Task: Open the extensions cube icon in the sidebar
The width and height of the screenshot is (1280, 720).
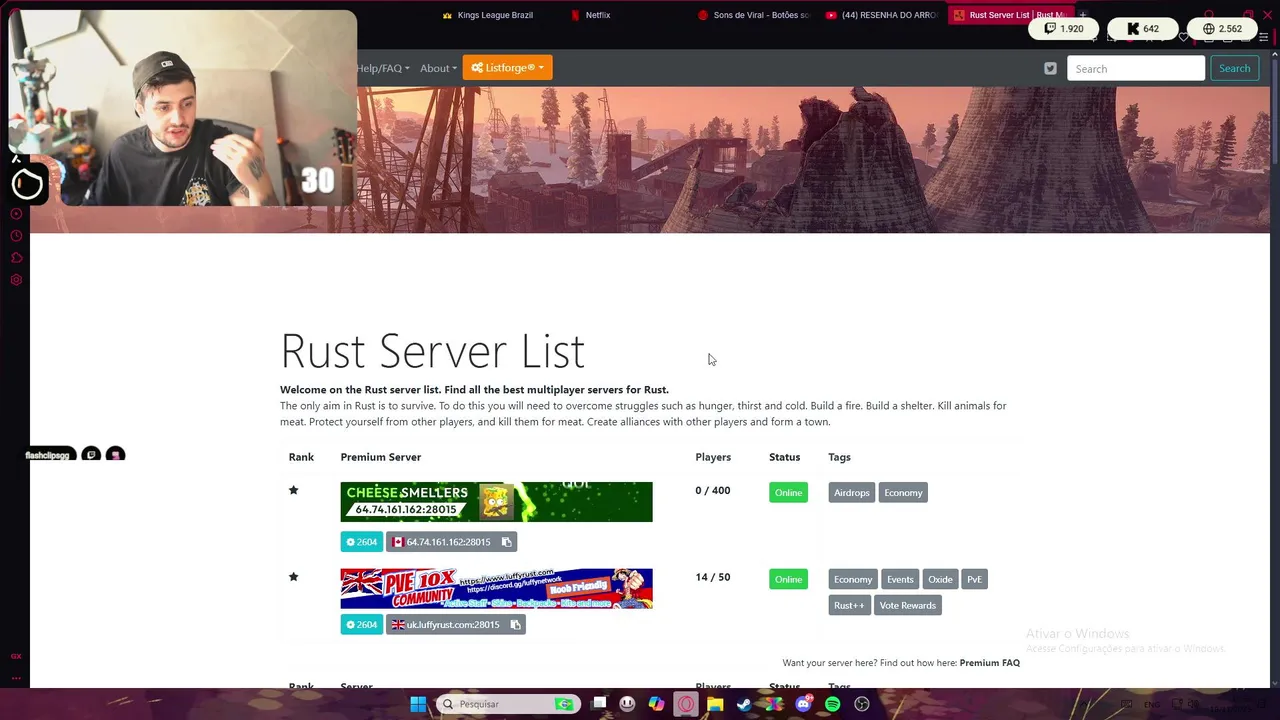Action: (16, 258)
